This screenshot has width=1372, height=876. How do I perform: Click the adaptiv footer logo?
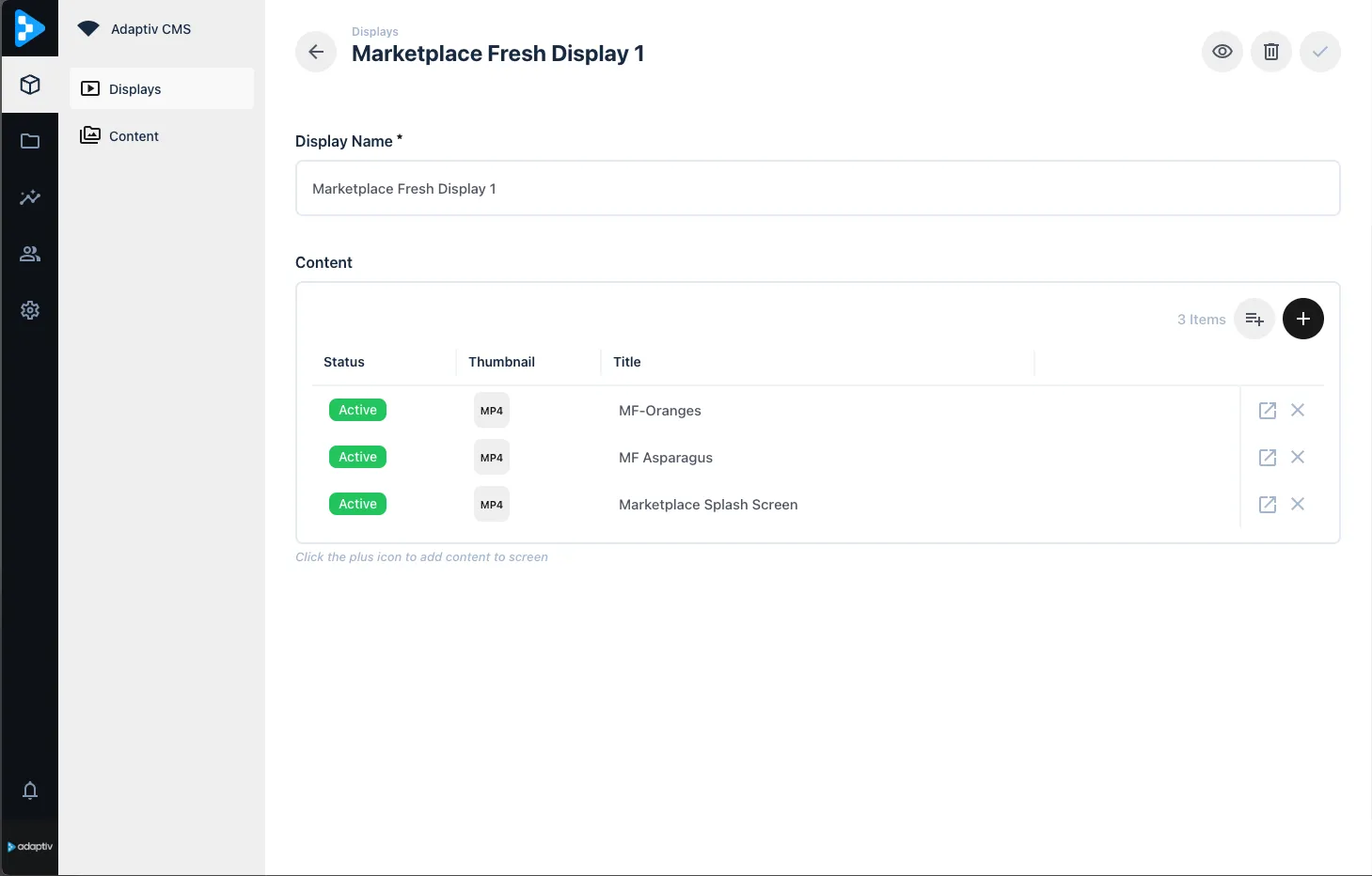click(30, 847)
